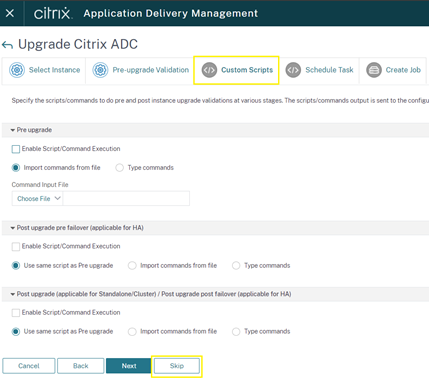Switch to the Schedule Task tab
The image size is (429, 384).
point(319,70)
